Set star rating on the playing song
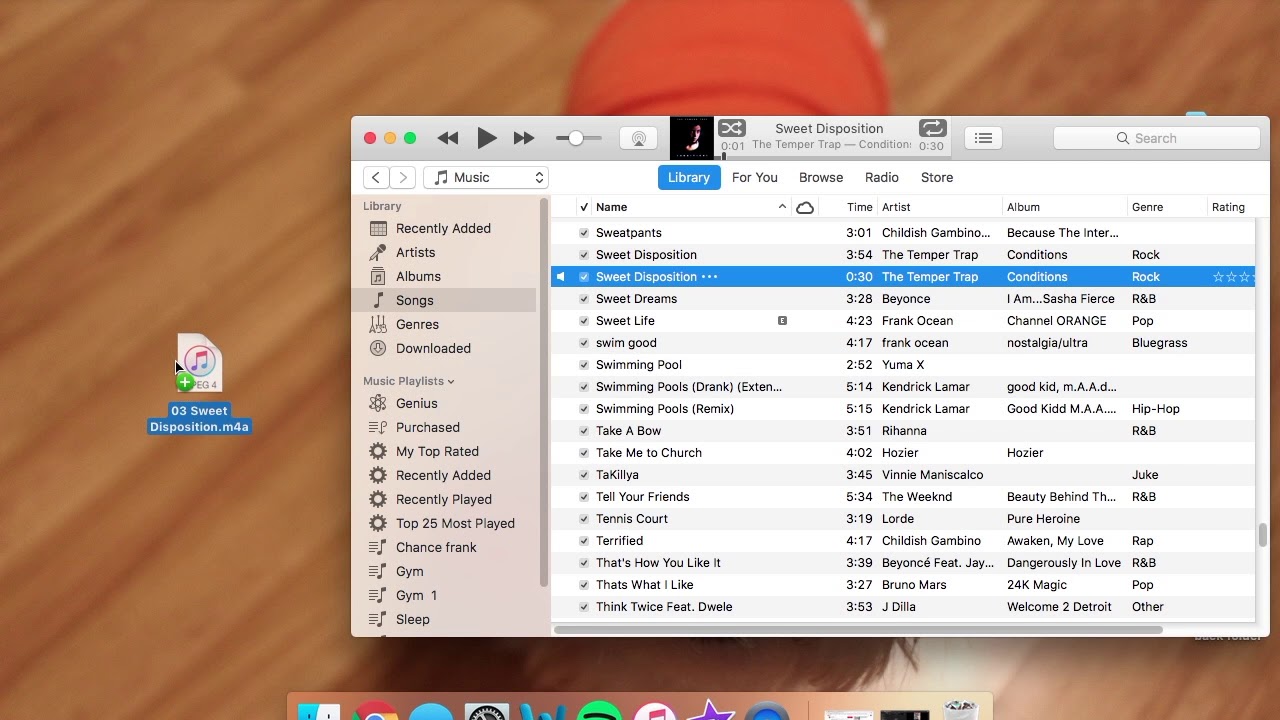Screen dimensions: 1280x720 pos(1232,277)
